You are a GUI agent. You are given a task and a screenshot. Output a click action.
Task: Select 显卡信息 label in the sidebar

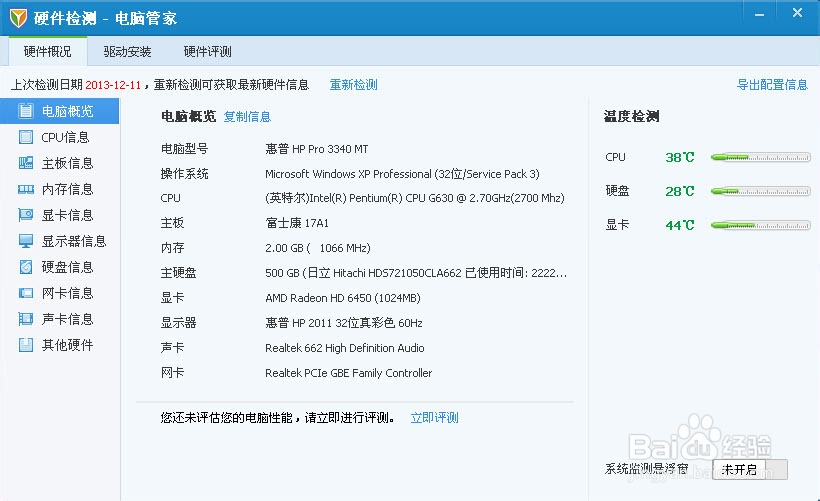(x=67, y=215)
